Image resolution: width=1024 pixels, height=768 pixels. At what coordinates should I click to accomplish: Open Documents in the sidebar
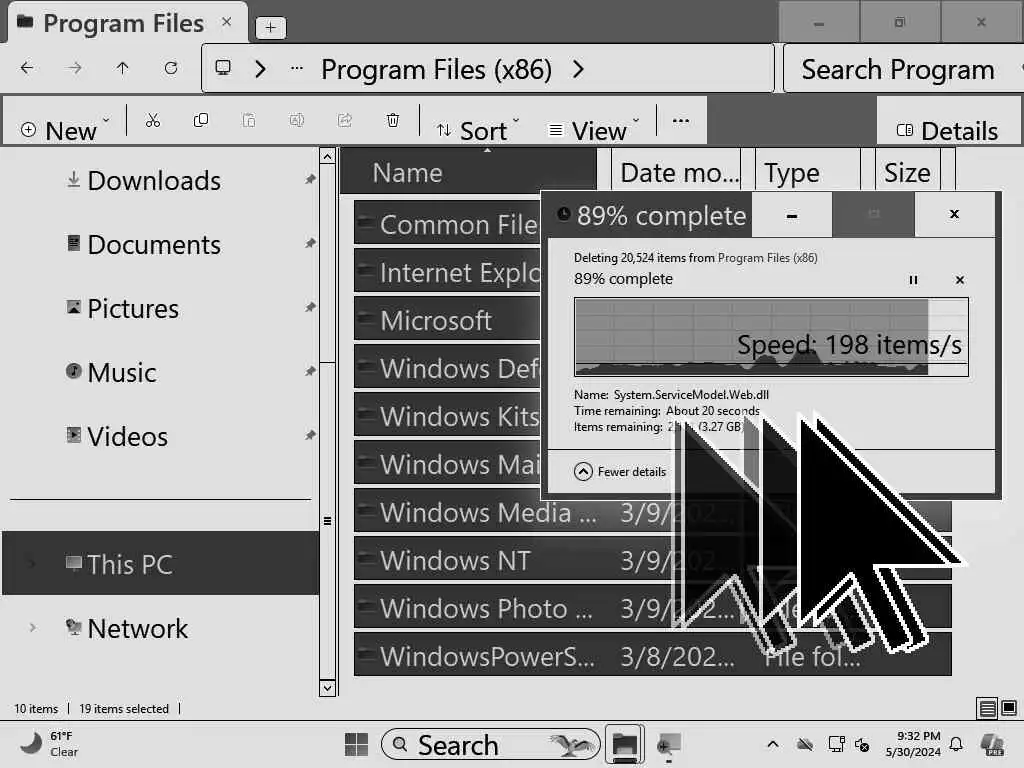point(154,244)
